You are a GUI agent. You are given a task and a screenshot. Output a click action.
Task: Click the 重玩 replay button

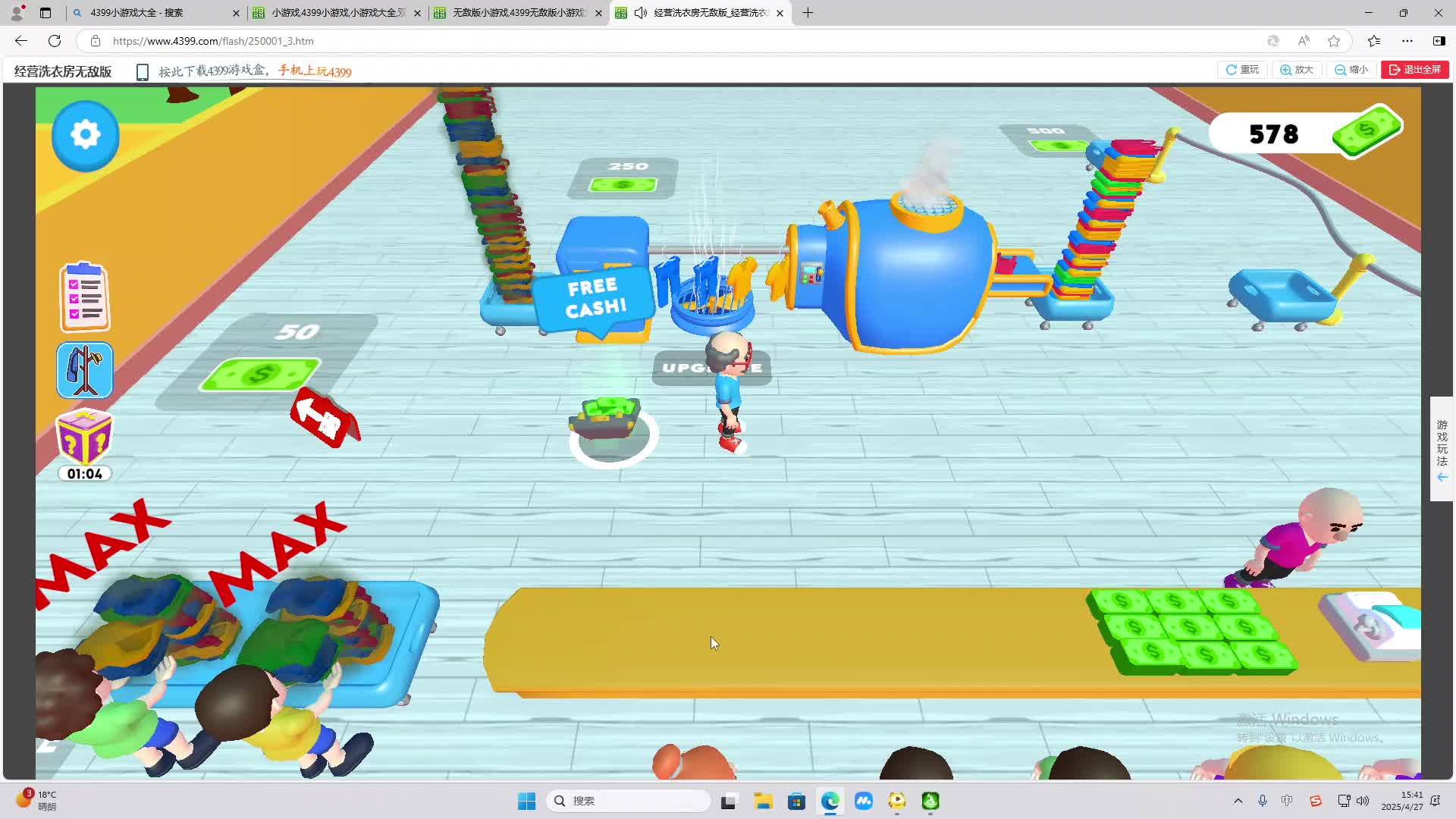(1242, 70)
